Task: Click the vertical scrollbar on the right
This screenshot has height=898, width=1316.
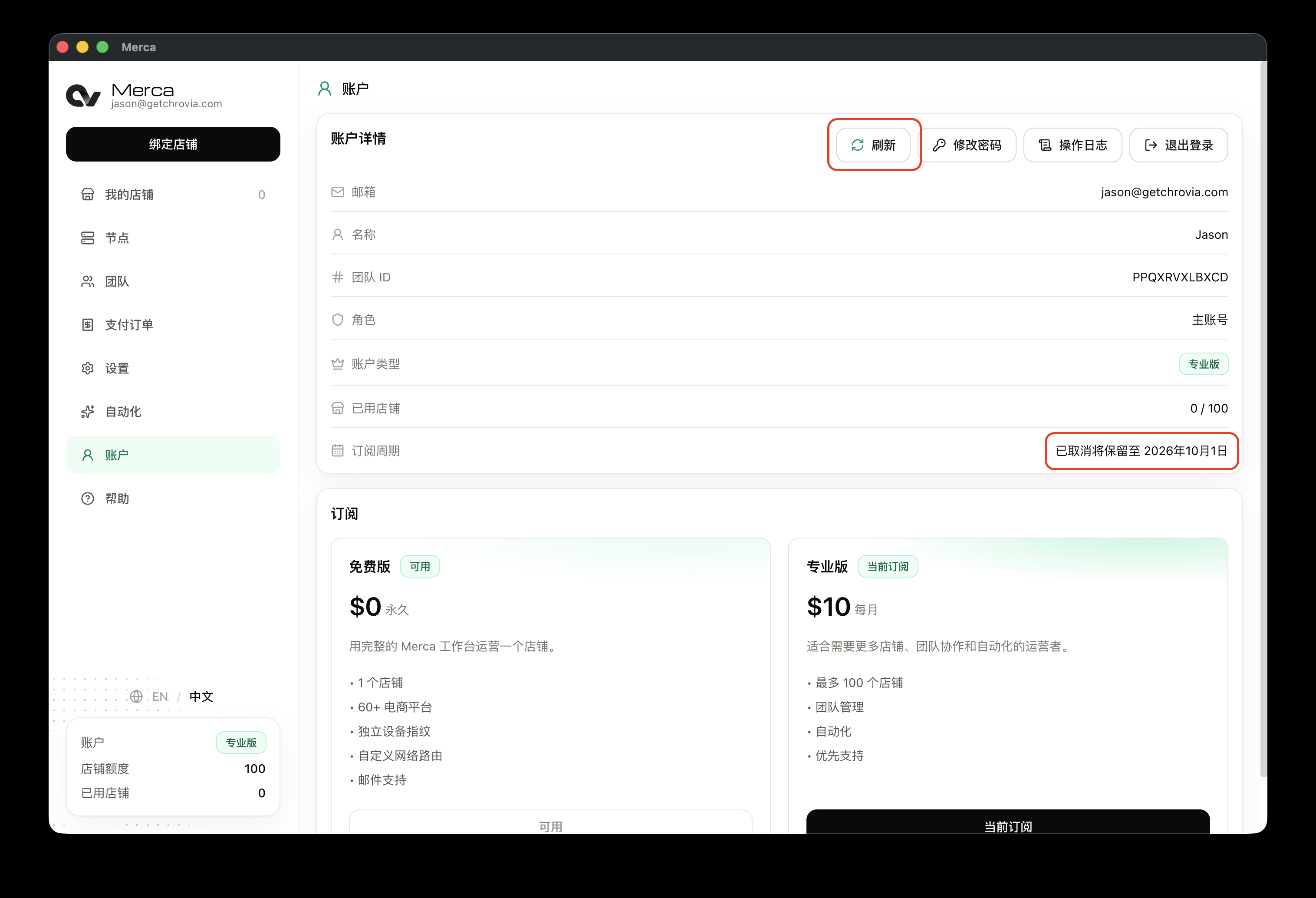Action: tap(1263, 419)
